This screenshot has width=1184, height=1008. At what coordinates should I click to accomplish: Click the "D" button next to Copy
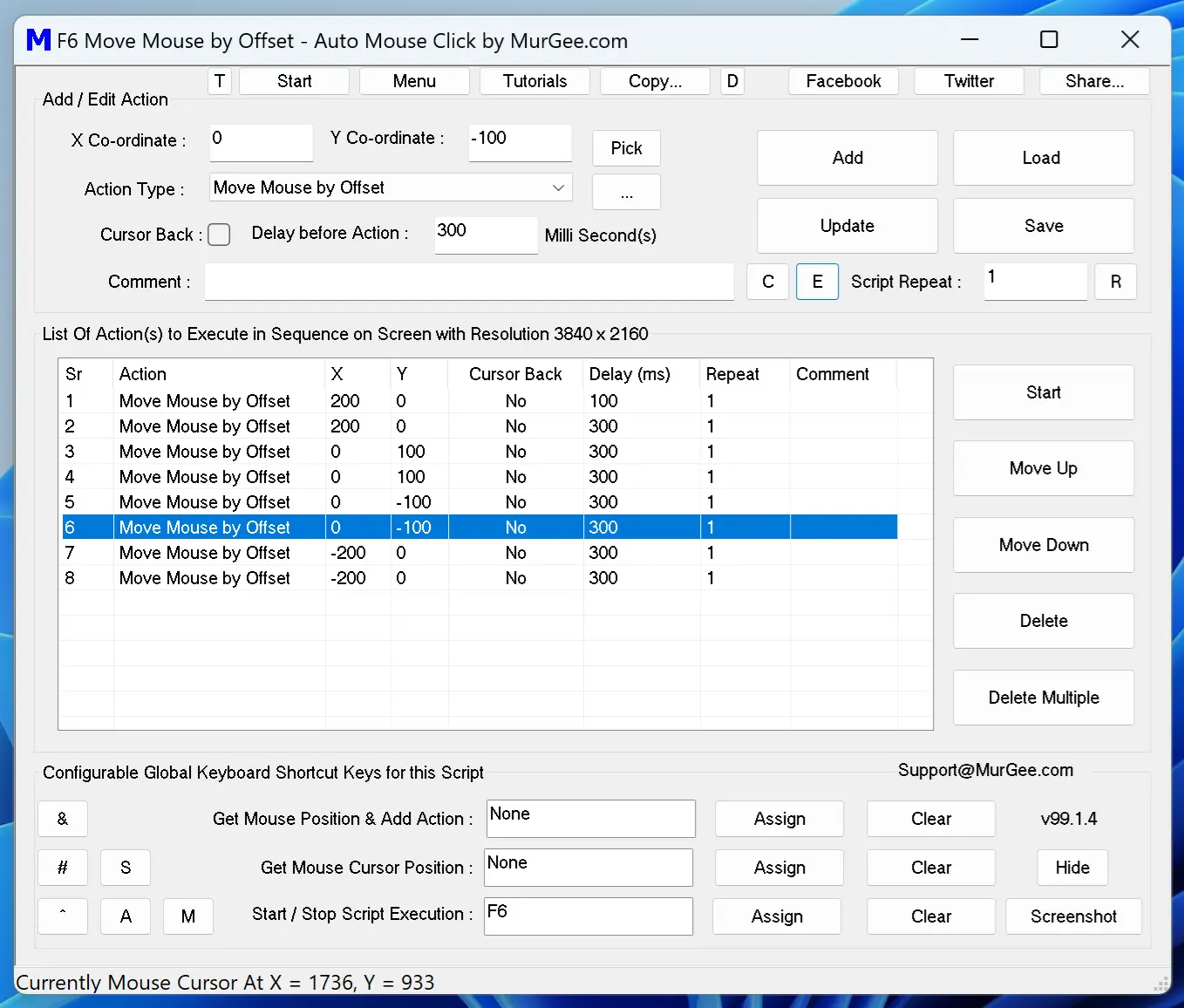pyautogui.click(x=731, y=81)
